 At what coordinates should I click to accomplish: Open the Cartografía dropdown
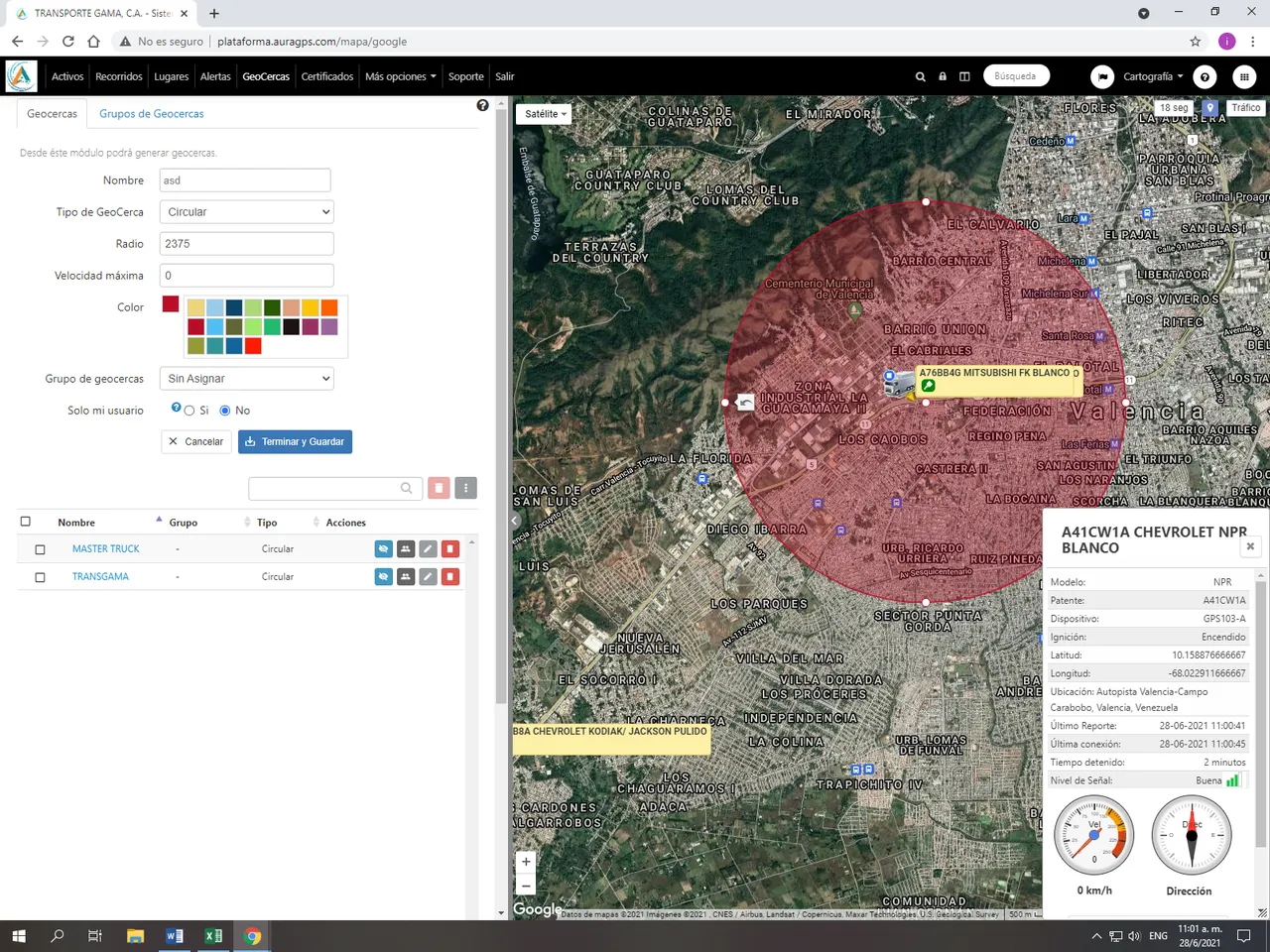(x=1153, y=76)
